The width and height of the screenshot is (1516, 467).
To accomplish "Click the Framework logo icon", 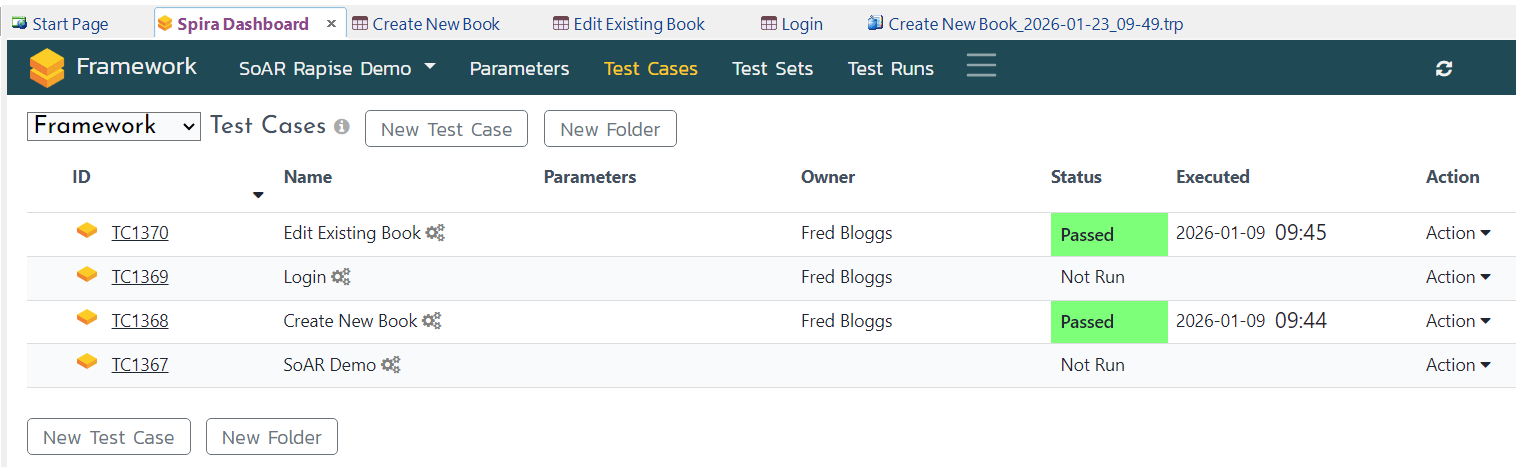I will pos(47,68).
